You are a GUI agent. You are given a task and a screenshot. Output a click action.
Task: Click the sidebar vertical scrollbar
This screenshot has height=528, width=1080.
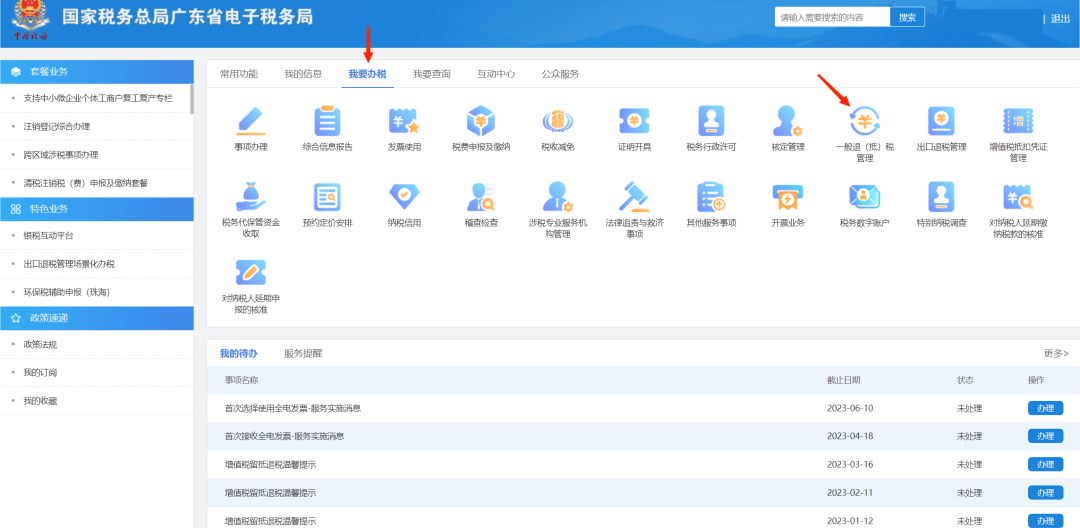click(x=191, y=98)
